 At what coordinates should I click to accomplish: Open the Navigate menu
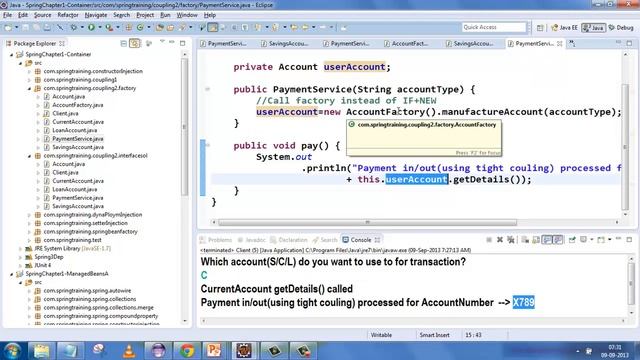[96, 15]
